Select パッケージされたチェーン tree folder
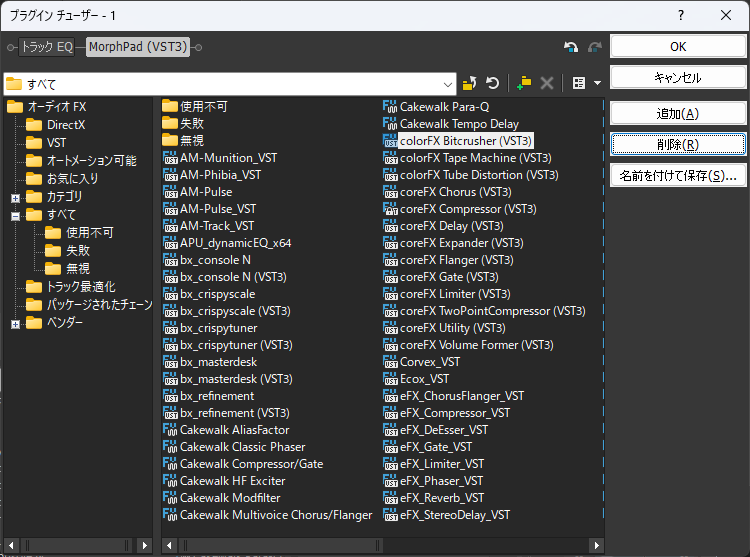The width and height of the screenshot is (750, 557). (89, 305)
